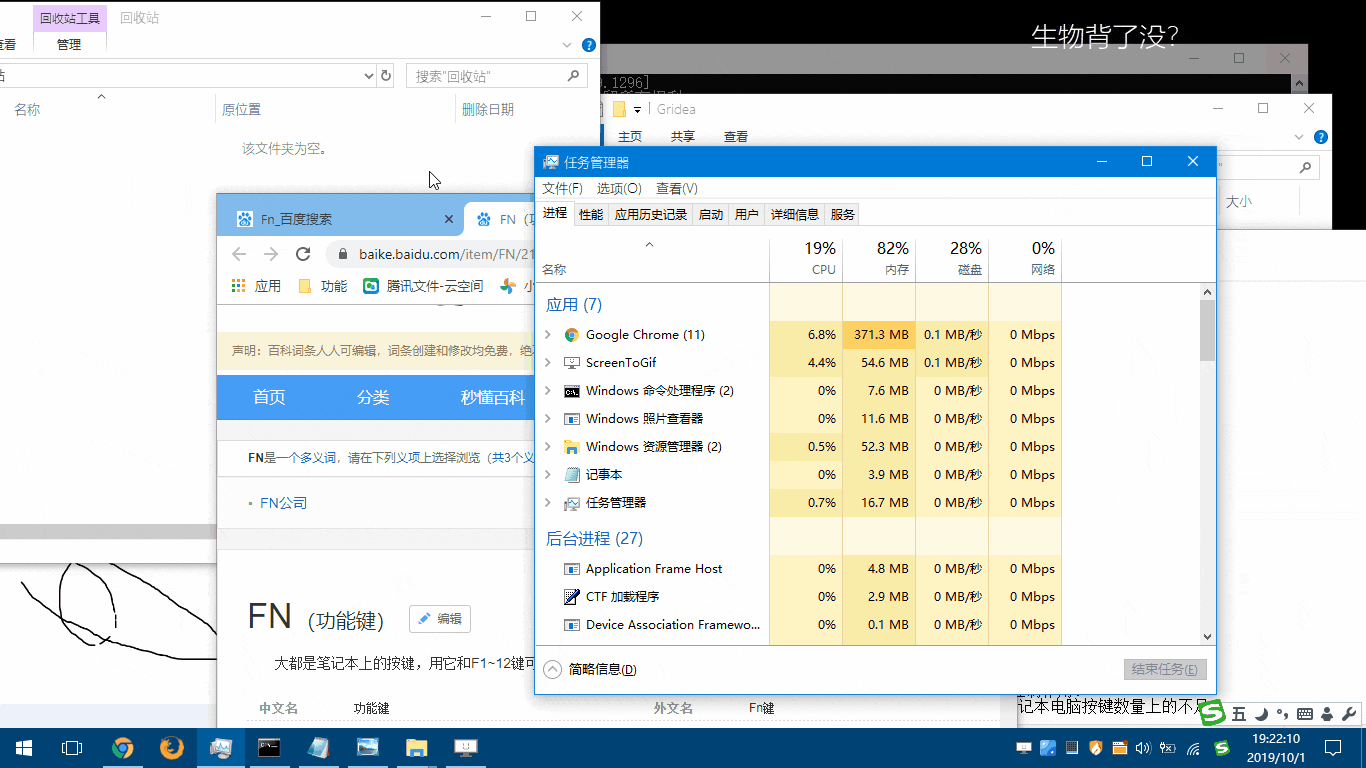Viewport: 1366px width, 768px height.
Task: Expand the ScreenToGif process row
Action: point(547,363)
